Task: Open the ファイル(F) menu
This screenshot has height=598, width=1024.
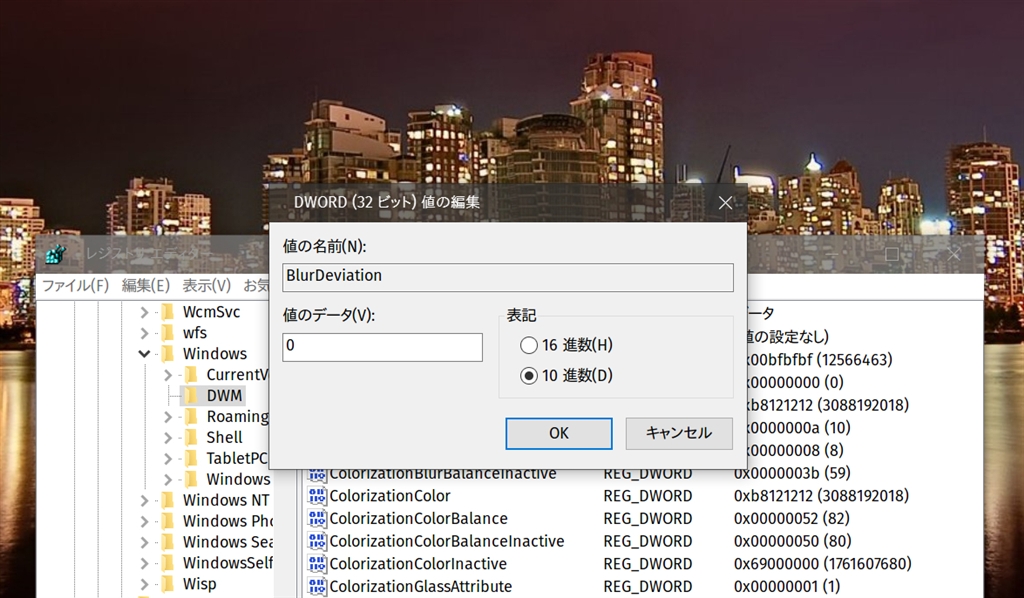Action: (75, 286)
